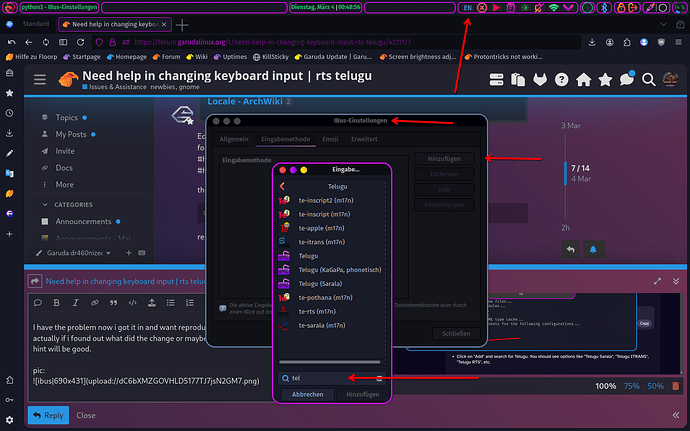Open browser sidebar history clock
690x431 pixels.
(10, 113)
